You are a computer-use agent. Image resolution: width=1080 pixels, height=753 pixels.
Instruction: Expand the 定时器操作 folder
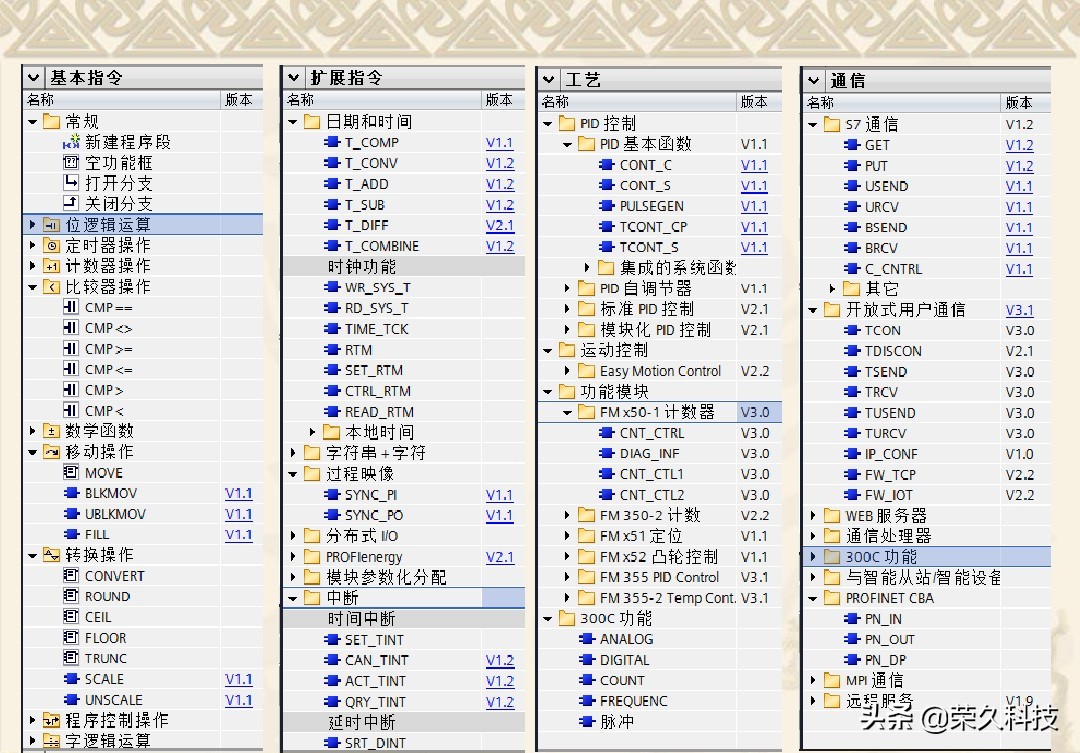(31, 246)
